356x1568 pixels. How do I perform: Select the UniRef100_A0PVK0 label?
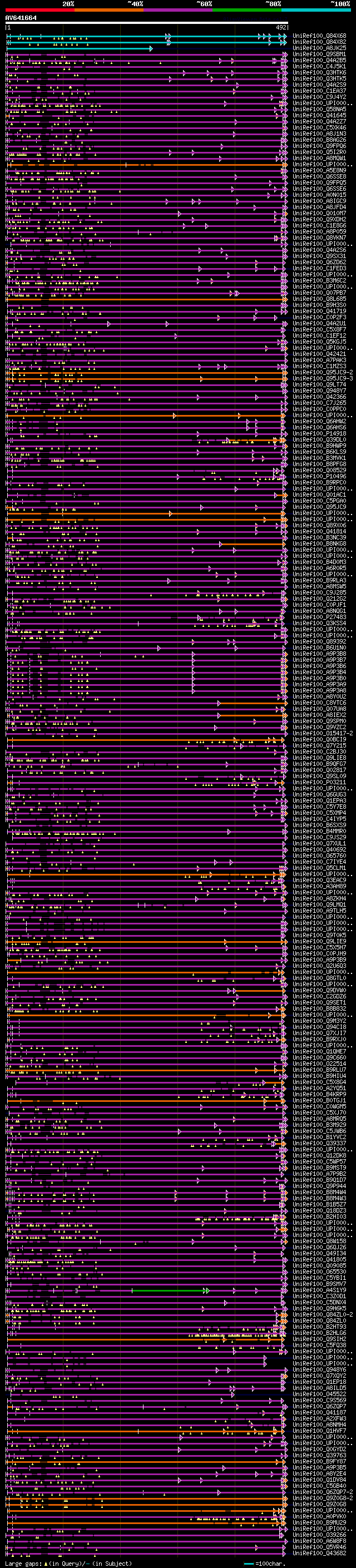(x=319, y=1516)
